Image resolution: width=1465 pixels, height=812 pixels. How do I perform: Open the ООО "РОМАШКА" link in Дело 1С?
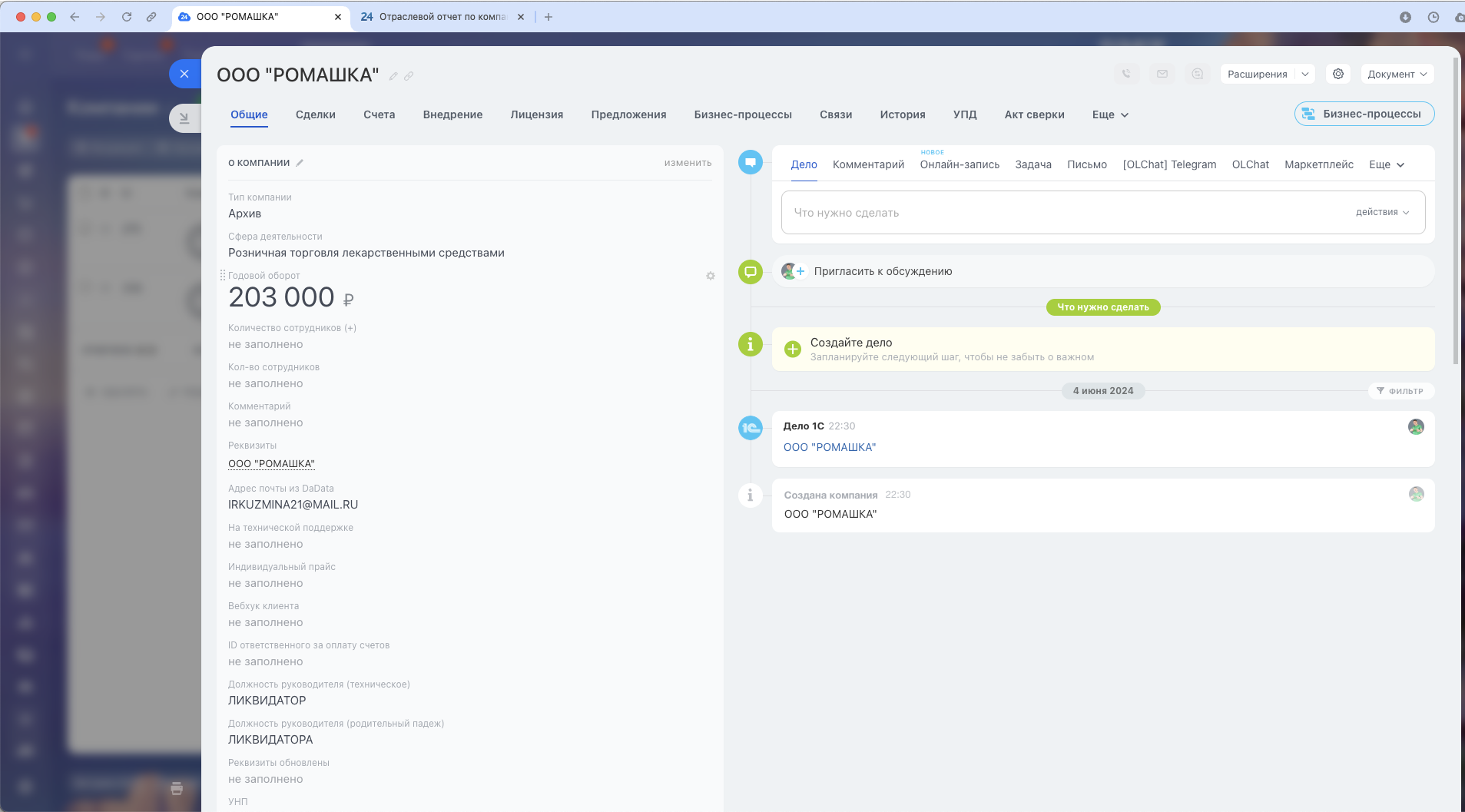click(830, 447)
